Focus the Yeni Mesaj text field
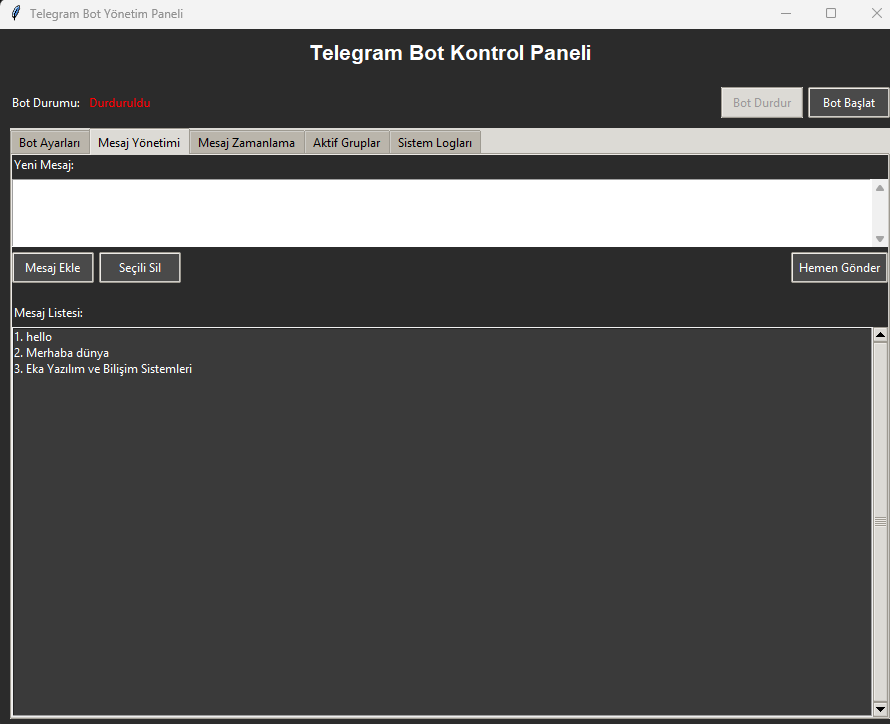Image resolution: width=890 pixels, height=724 pixels. point(440,213)
